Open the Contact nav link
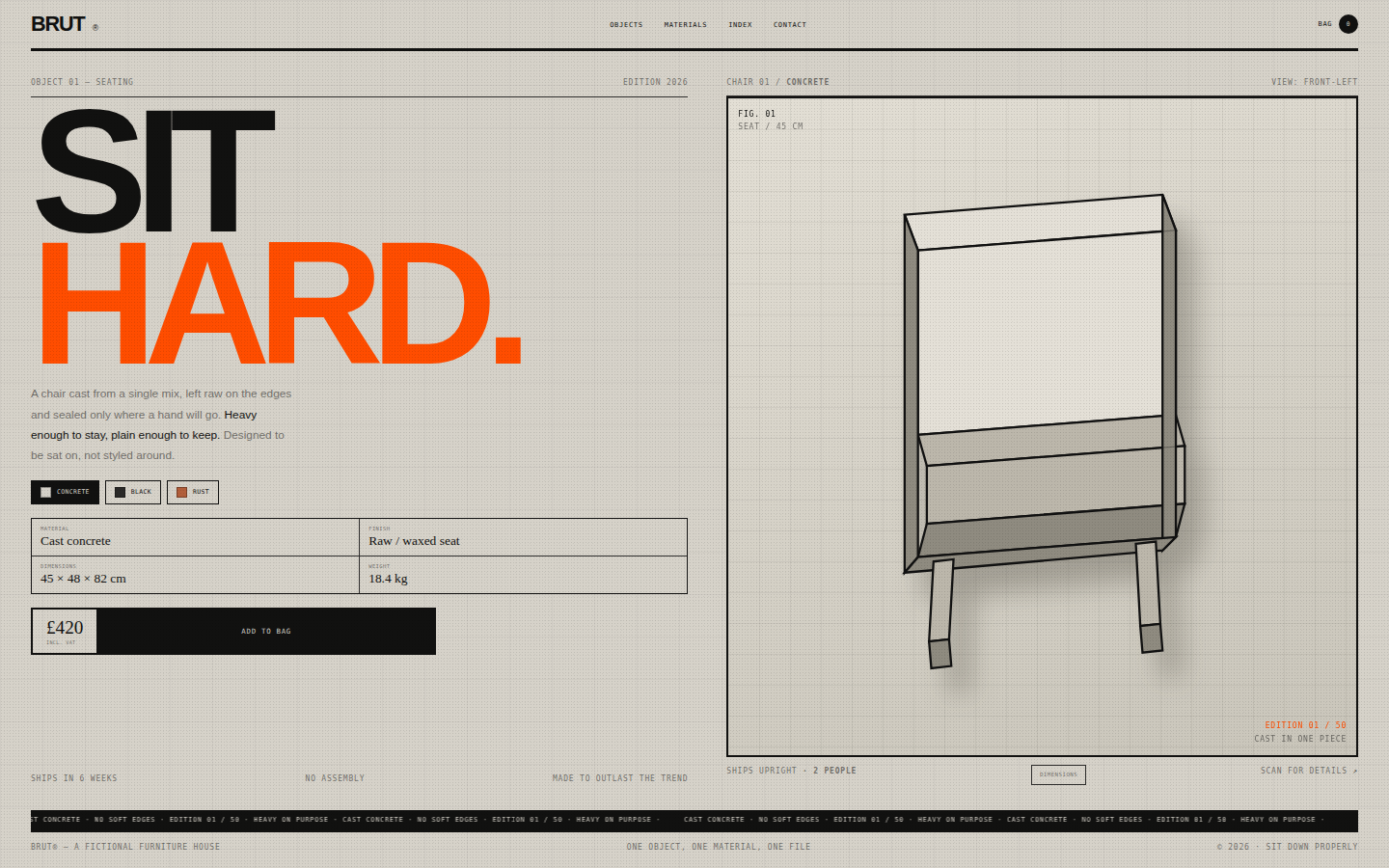 point(790,25)
